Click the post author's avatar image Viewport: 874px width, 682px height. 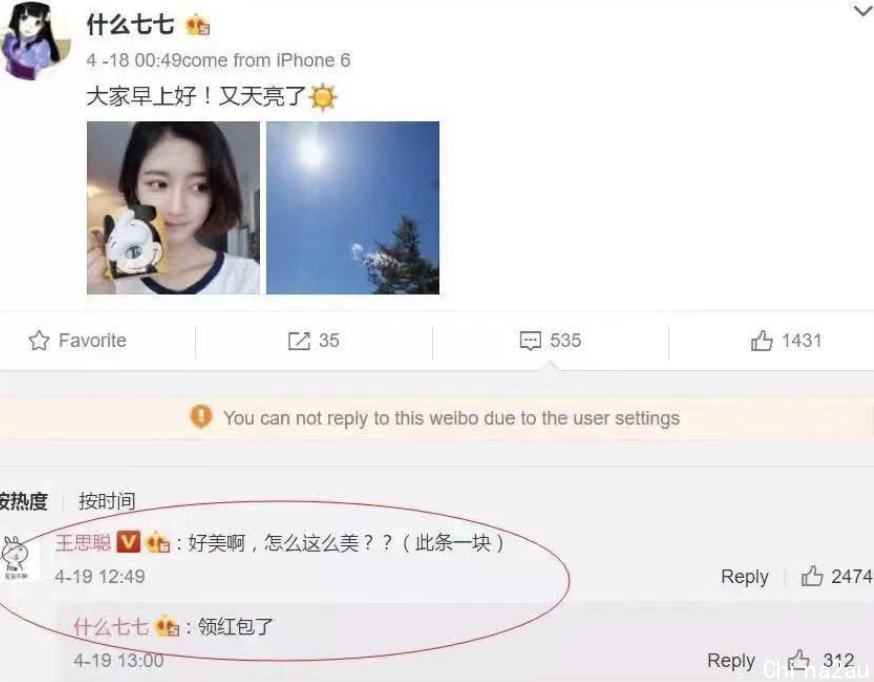(x=35, y=41)
